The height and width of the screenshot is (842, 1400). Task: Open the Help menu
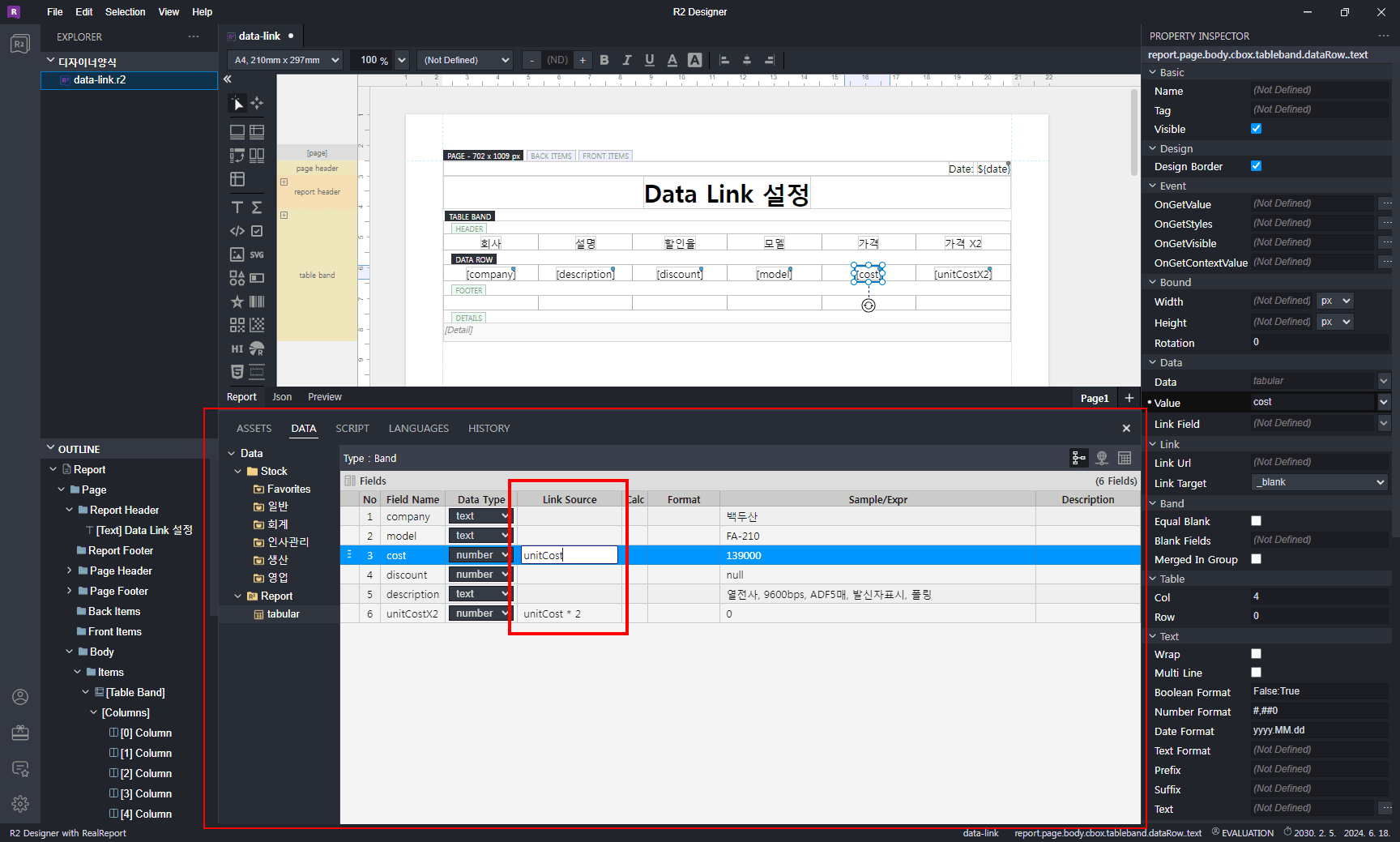click(x=203, y=12)
